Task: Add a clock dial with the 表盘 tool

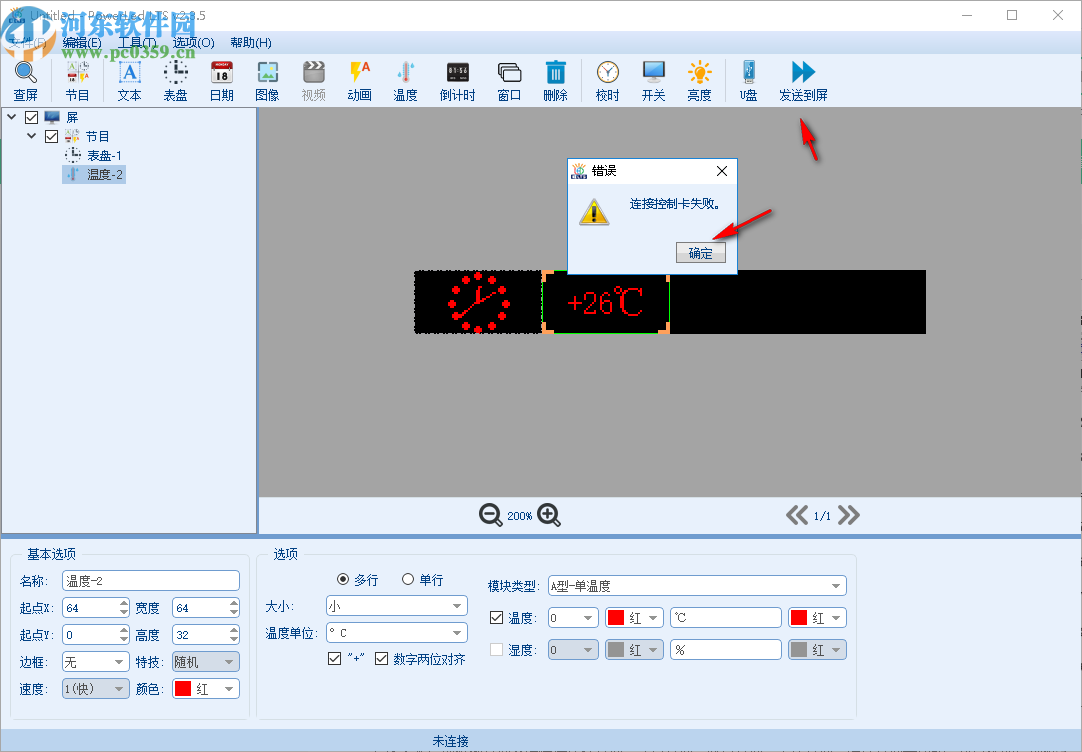Action: tap(174, 79)
